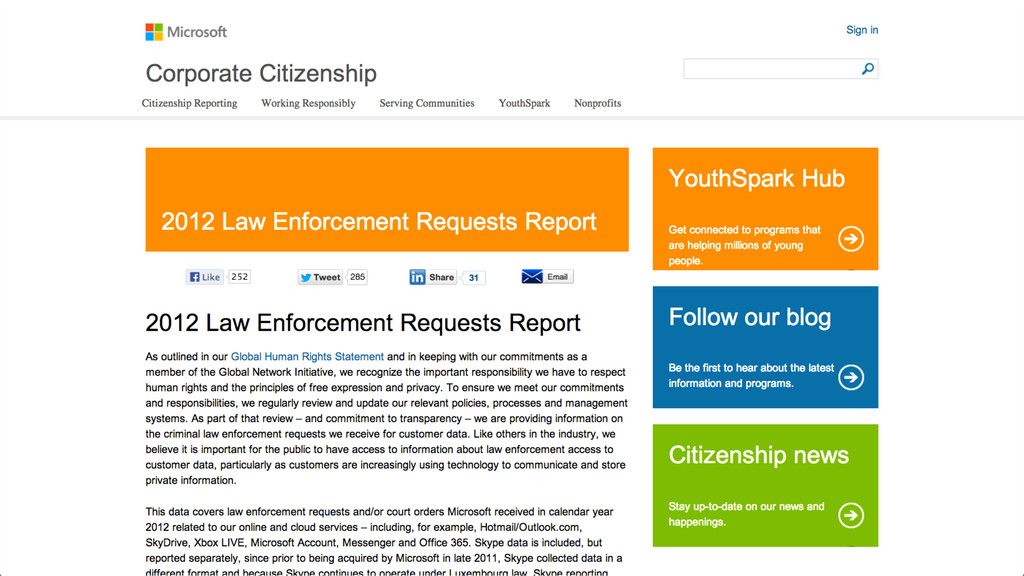This screenshot has height=576, width=1024.
Task: Click the search magnifier icon
Action: point(867,69)
